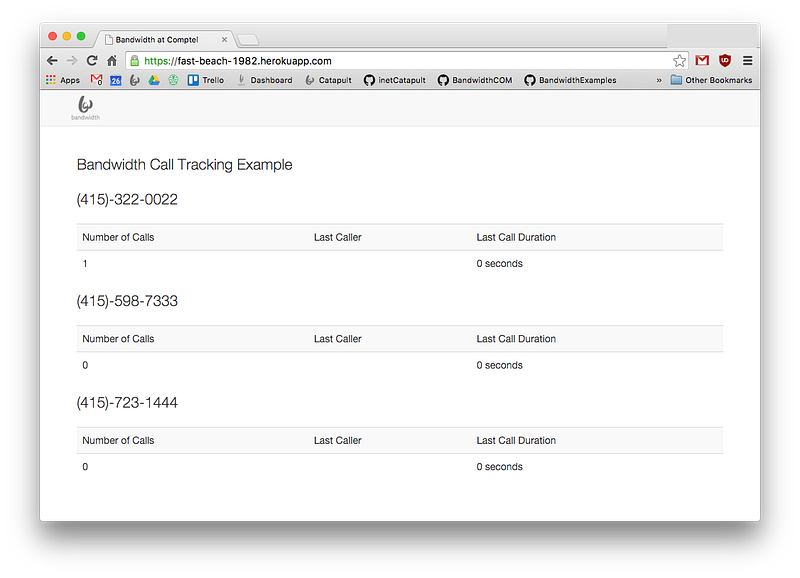The width and height of the screenshot is (800, 578).
Task: Click 0 seconds duration for (415)-723-1444
Action: (x=499, y=467)
